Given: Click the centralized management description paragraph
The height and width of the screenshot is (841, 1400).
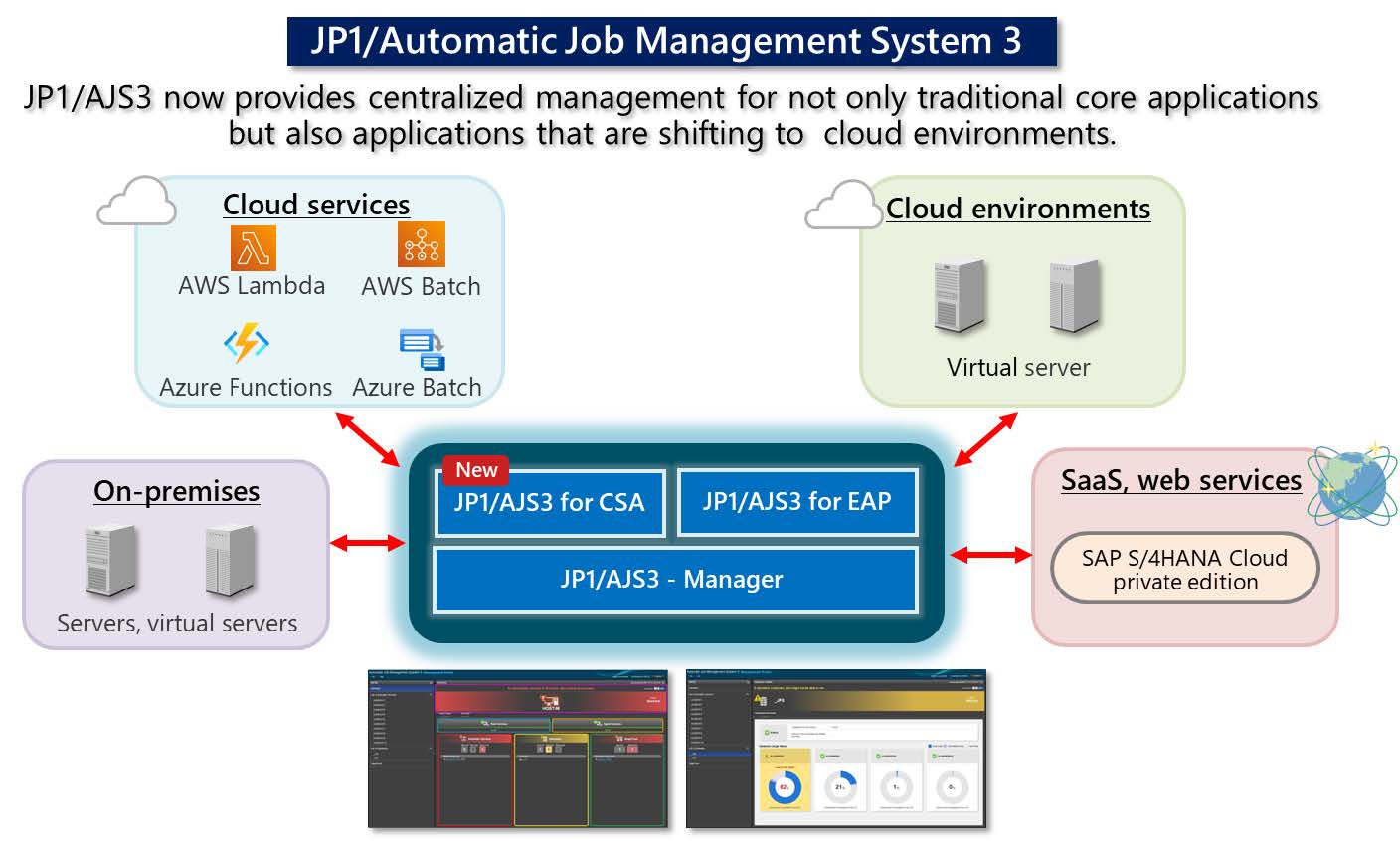Looking at the screenshot, I should click(x=672, y=115).
